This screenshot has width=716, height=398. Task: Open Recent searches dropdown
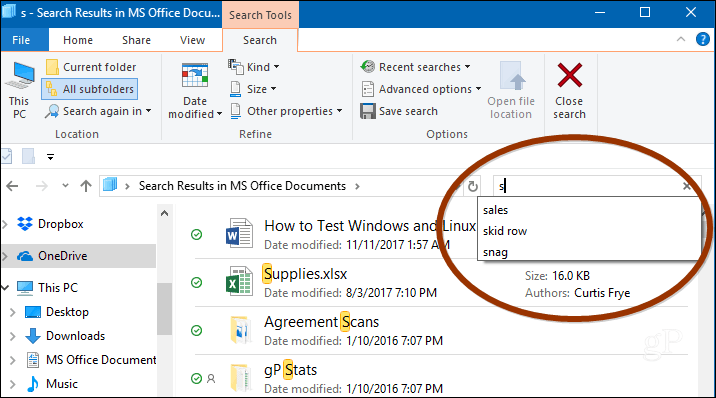[x=415, y=67]
